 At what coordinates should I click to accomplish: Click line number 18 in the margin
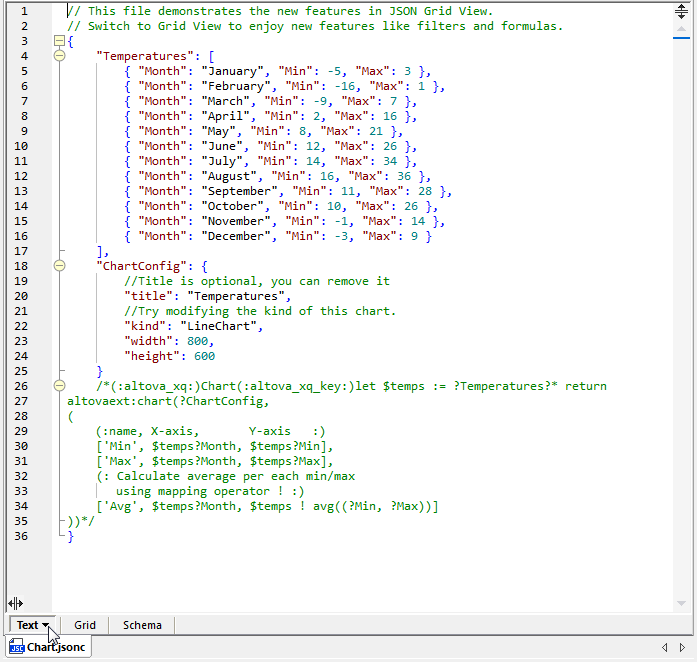pos(22,266)
